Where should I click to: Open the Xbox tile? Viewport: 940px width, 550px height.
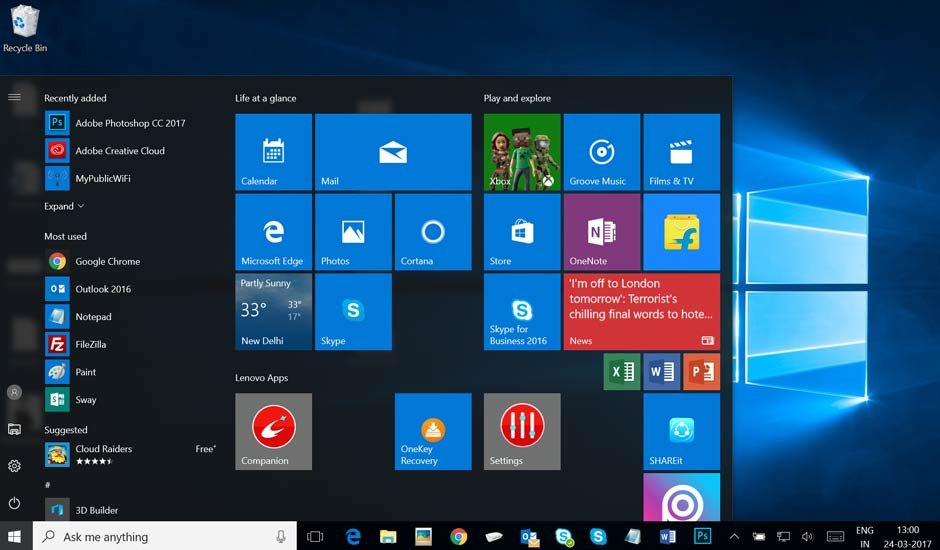(522, 152)
